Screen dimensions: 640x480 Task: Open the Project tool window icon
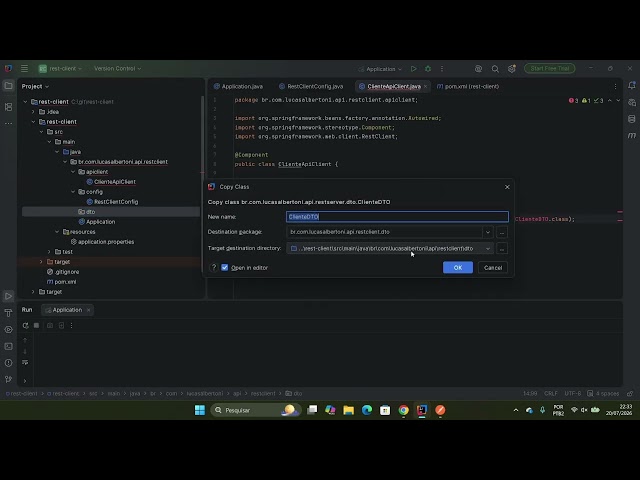(8, 86)
